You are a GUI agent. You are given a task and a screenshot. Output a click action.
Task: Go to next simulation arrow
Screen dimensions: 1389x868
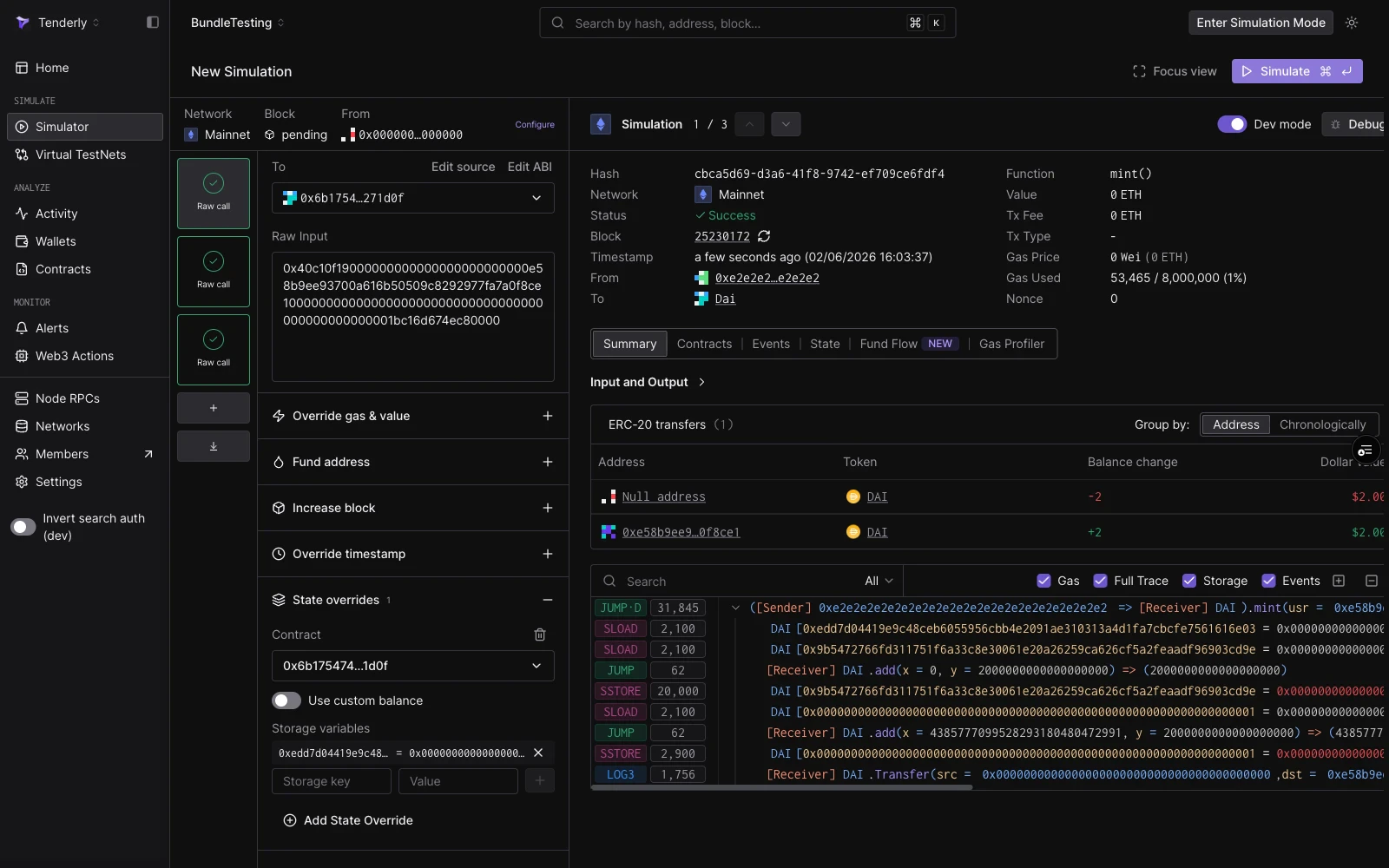pos(786,124)
